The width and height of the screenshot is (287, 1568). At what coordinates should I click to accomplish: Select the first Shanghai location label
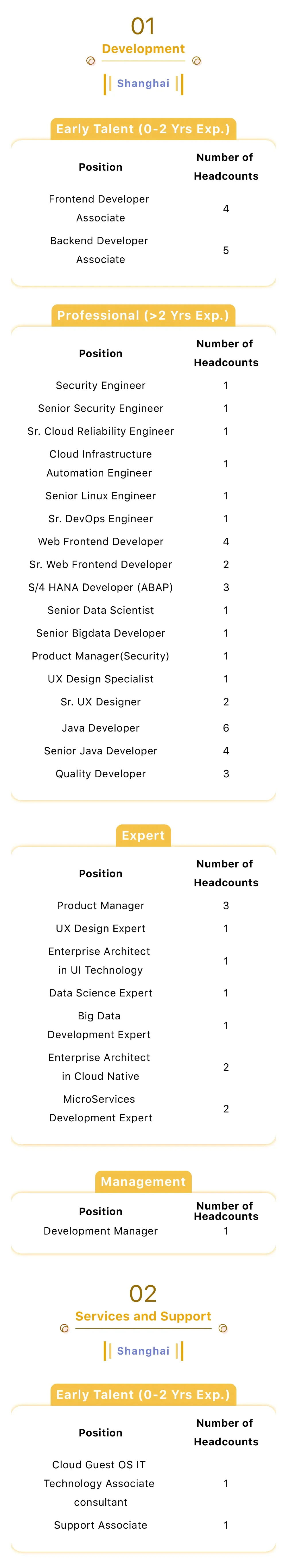(x=143, y=83)
